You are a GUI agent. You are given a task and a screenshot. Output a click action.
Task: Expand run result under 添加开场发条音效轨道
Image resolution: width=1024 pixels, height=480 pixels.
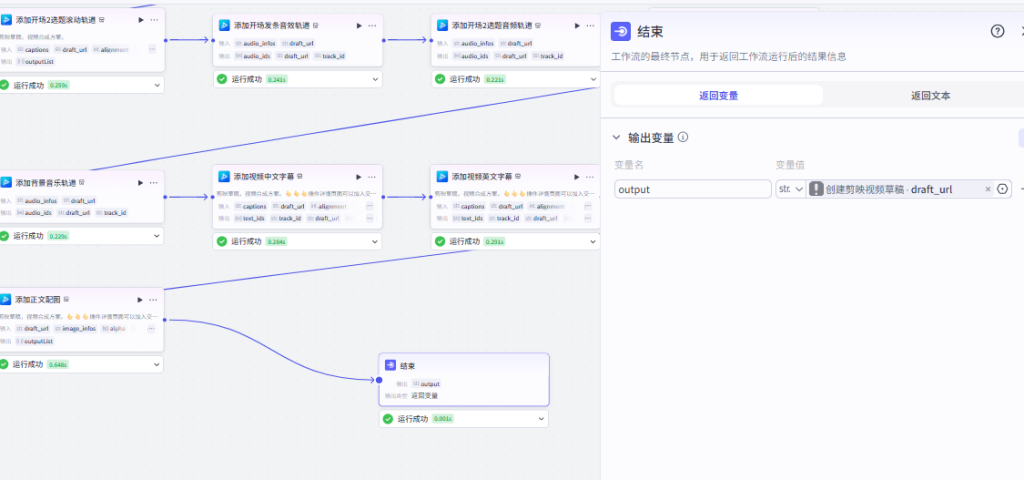click(375, 79)
